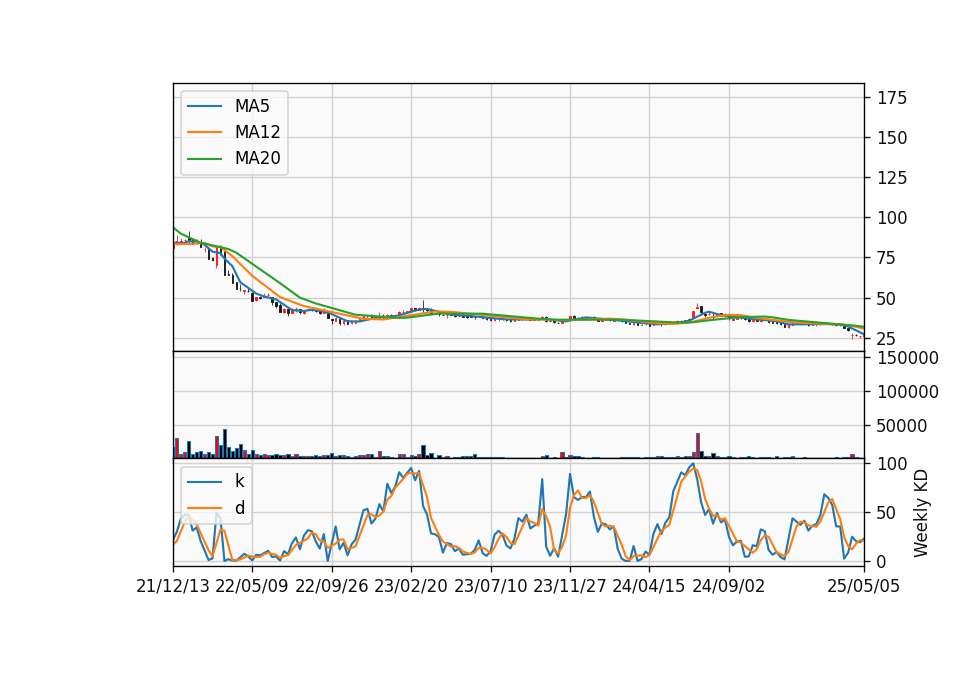Click the Weekly KD axis label

tap(920, 514)
